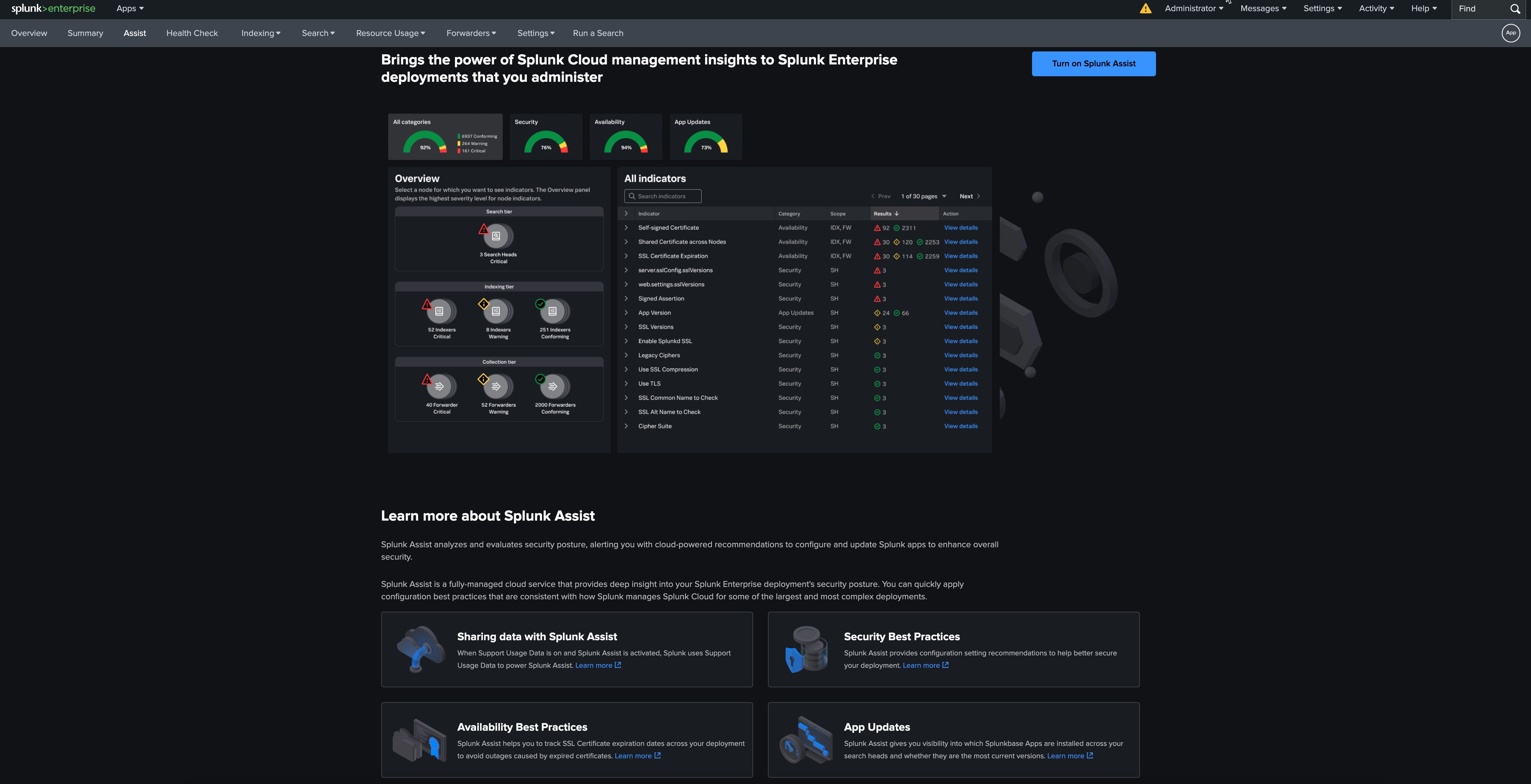
Task: Click the text 'Signed Assertion'
Action: pos(661,298)
